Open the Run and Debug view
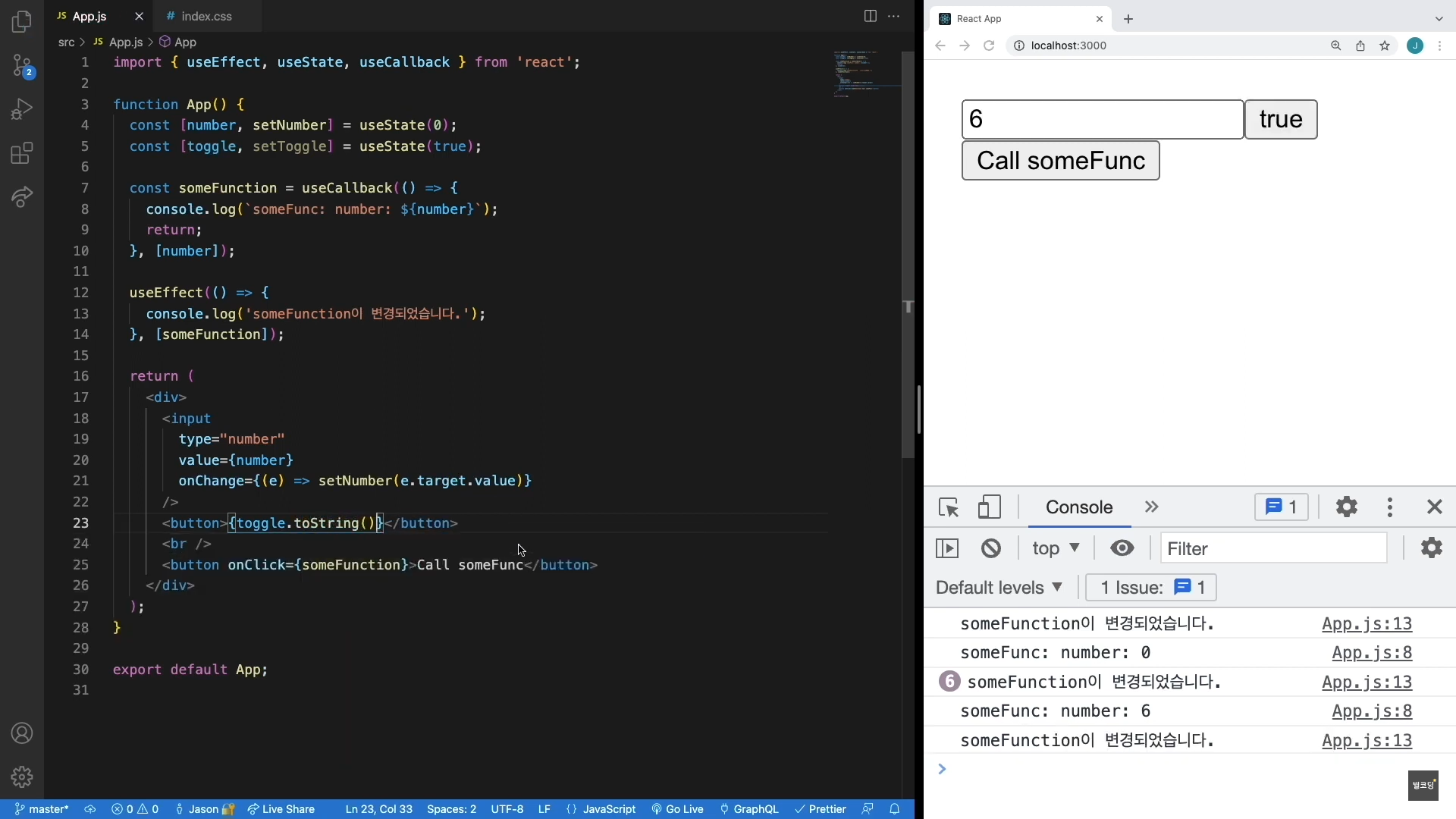This screenshot has width=1456, height=819. click(22, 109)
